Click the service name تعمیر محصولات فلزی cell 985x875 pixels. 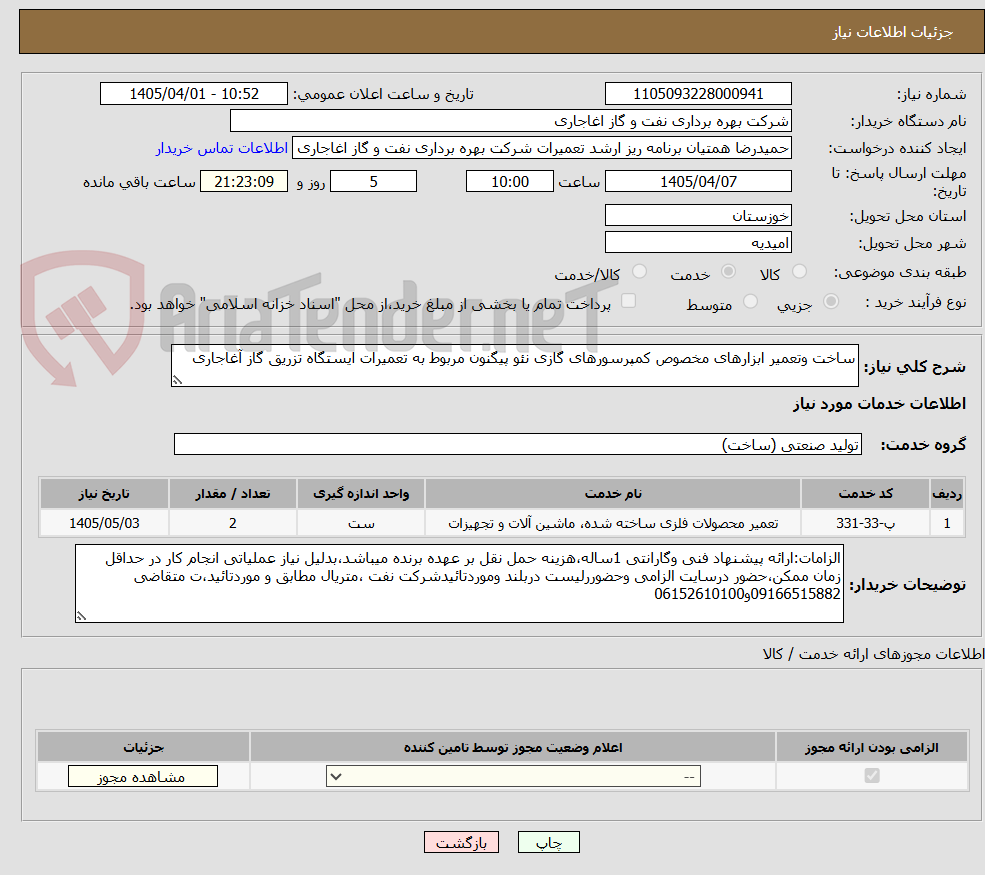click(613, 523)
